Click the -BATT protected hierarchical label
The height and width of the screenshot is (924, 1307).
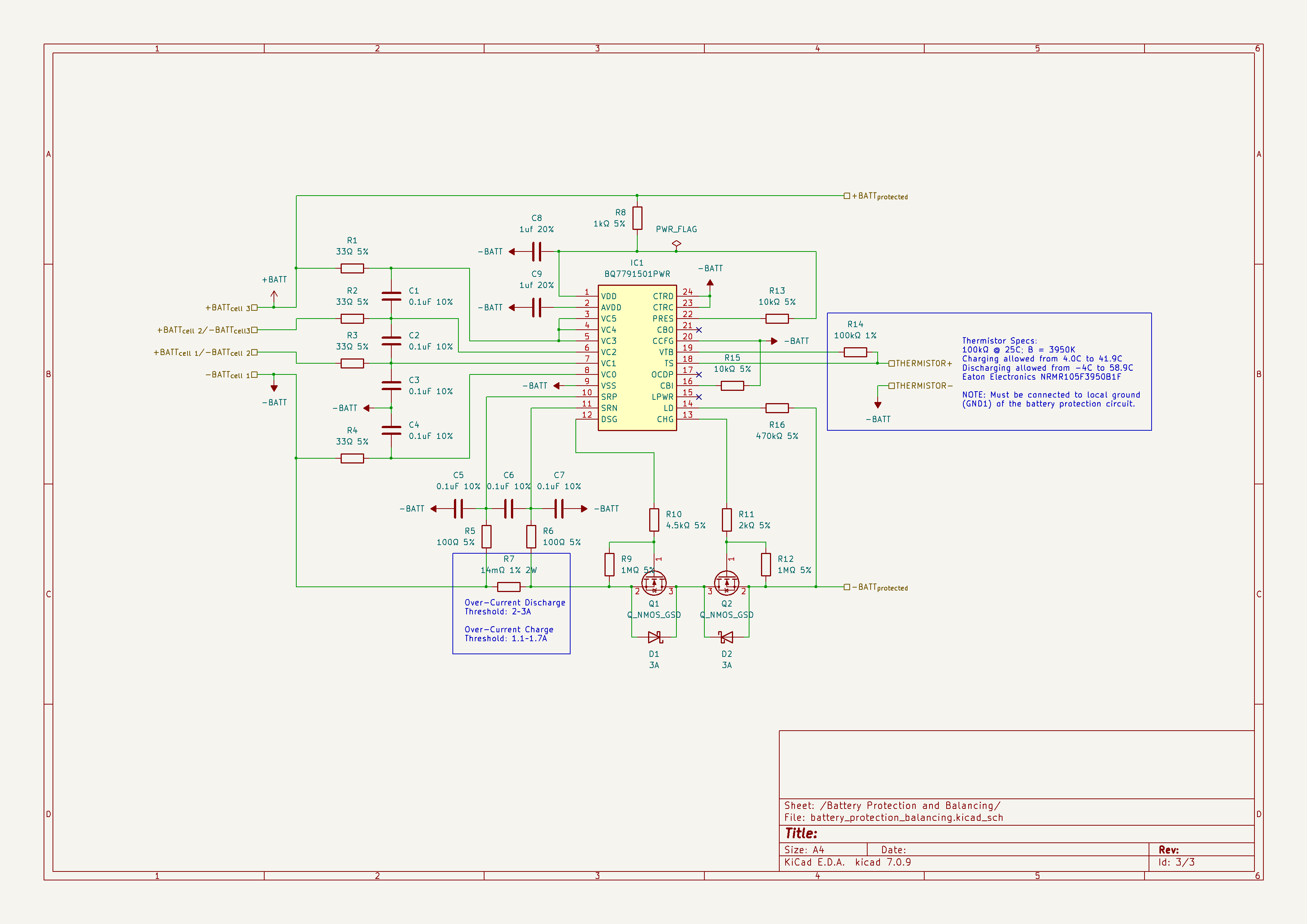pos(876,587)
